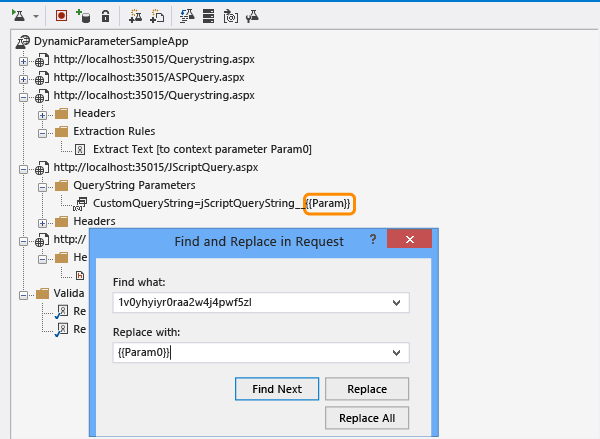This screenshot has width=600, height=439.
Task: Click the Set Credentials padlock icon
Action: pyautogui.click(x=105, y=16)
